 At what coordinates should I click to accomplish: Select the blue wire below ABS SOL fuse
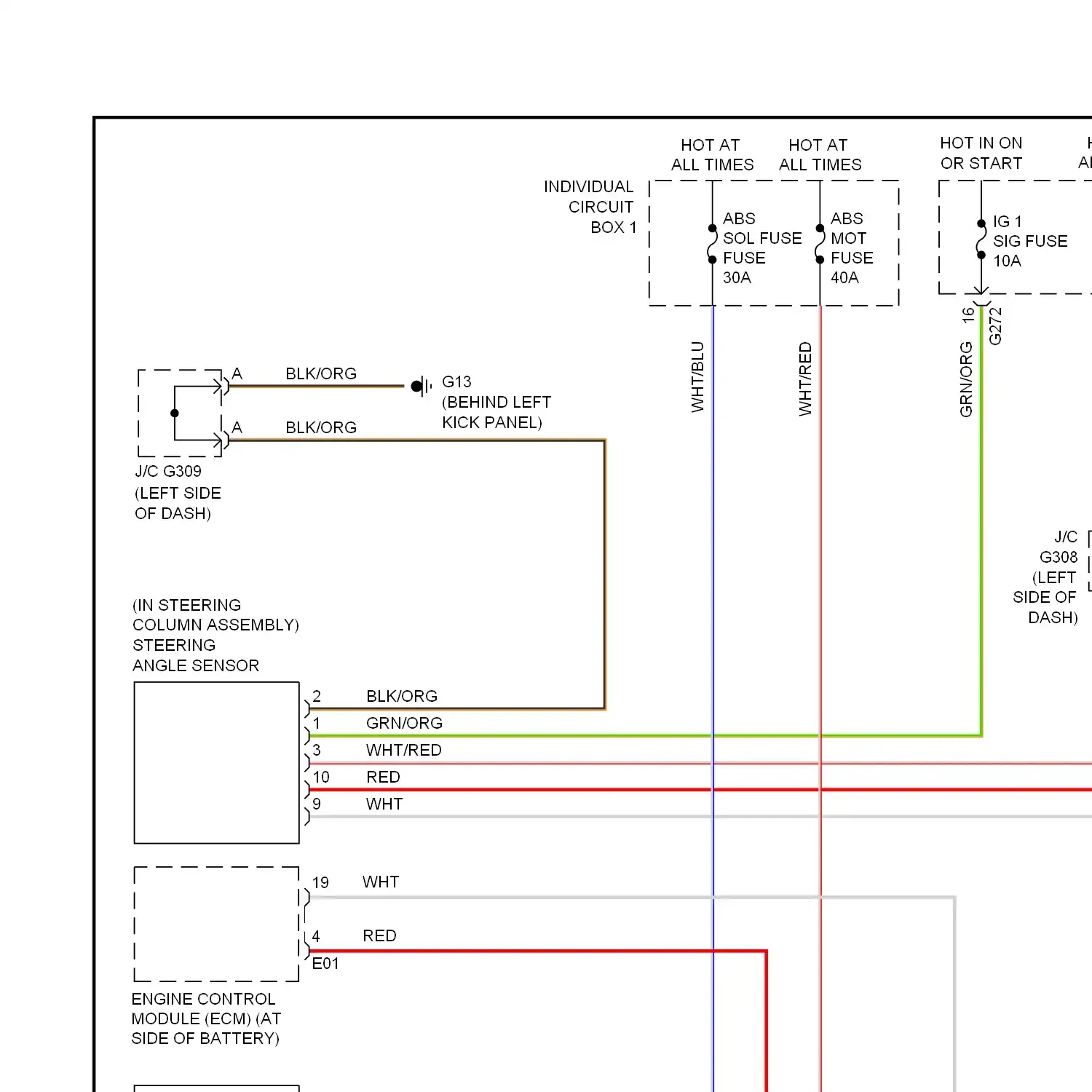pyautogui.click(x=713, y=699)
